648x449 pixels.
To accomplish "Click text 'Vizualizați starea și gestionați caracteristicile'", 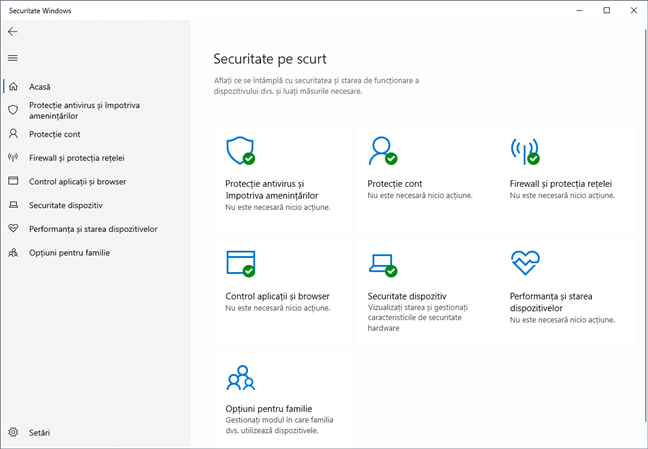I will coord(417,313).
